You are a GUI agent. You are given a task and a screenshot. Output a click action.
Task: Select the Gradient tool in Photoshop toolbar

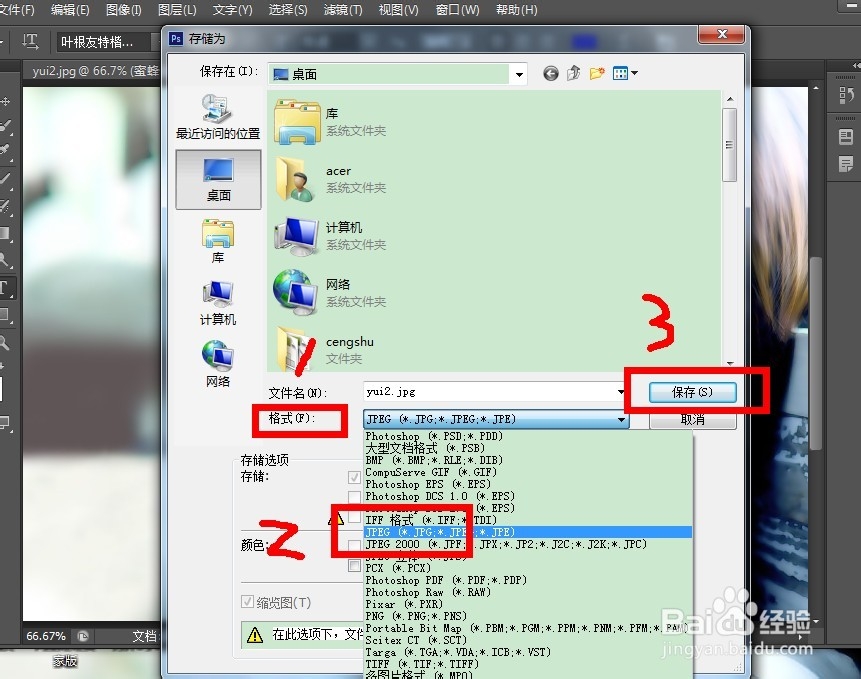(5, 233)
